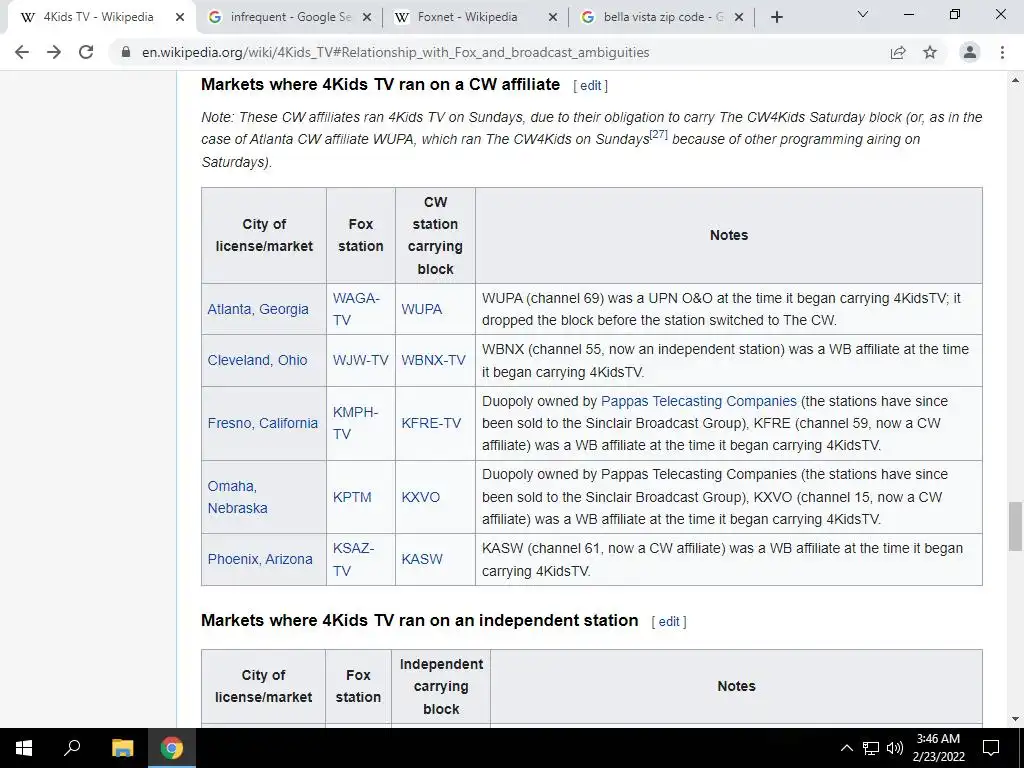Viewport: 1024px width, 768px height.
Task: Open WAGA-TV station link
Action: point(356,309)
